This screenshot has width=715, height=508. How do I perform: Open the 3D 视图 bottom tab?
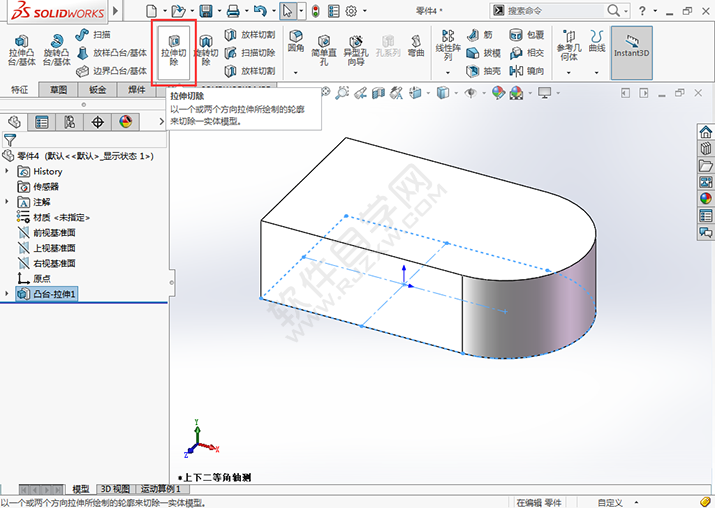[x=115, y=489]
